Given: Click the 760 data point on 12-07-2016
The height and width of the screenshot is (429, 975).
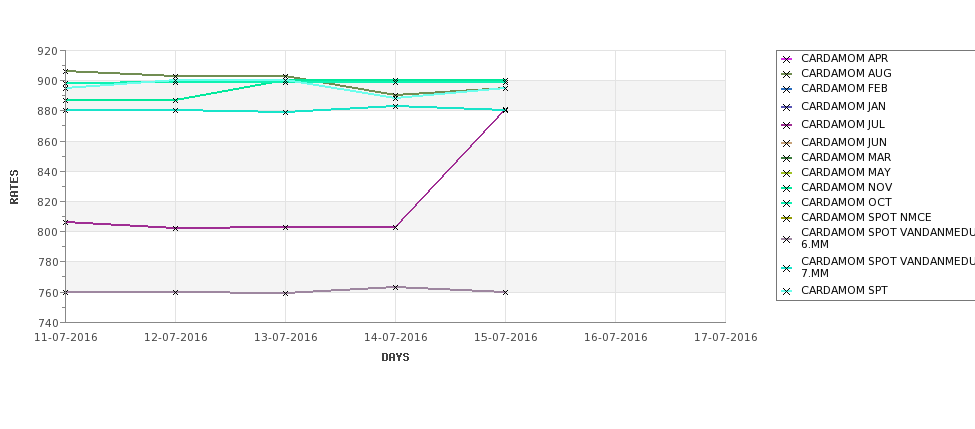Looking at the screenshot, I should pos(175,292).
